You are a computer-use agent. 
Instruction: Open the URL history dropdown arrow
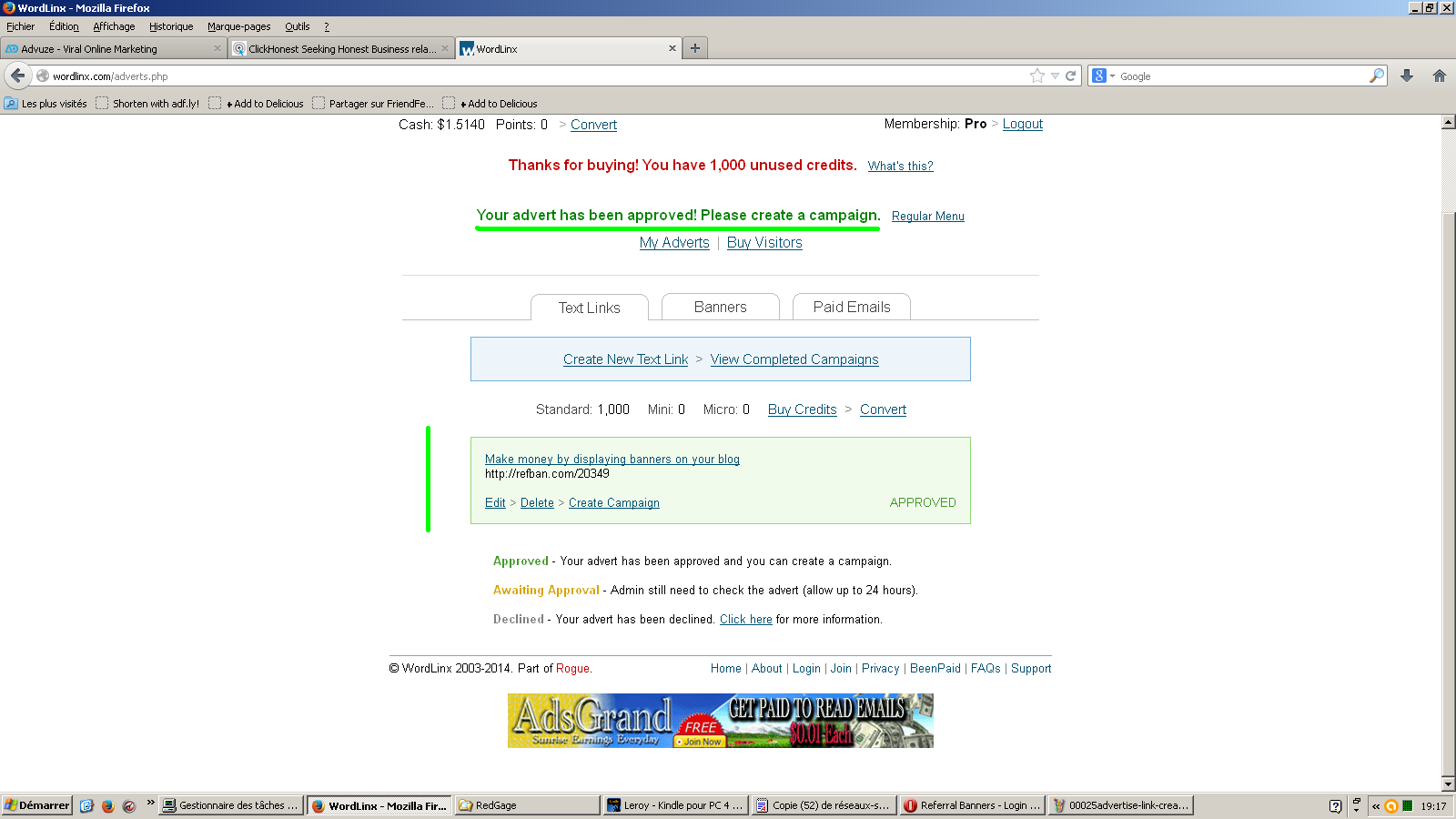[1055, 76]
